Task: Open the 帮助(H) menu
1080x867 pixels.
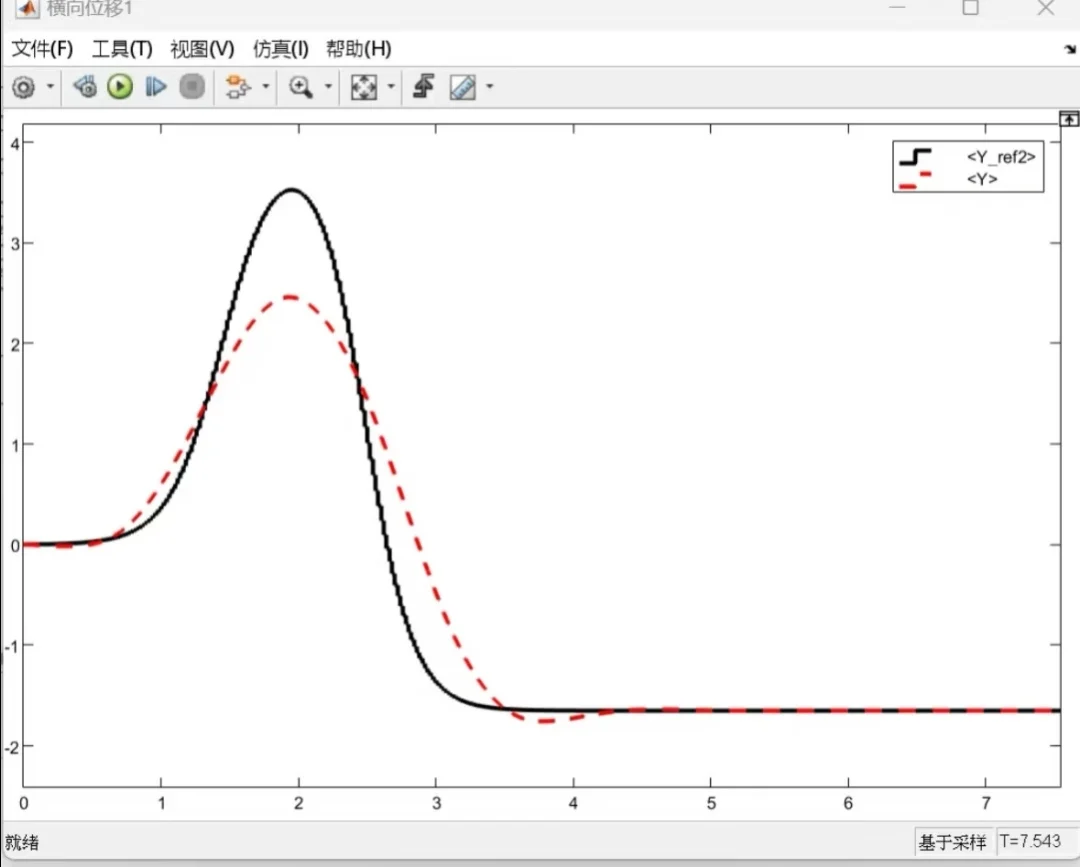Action: (358, 49)
